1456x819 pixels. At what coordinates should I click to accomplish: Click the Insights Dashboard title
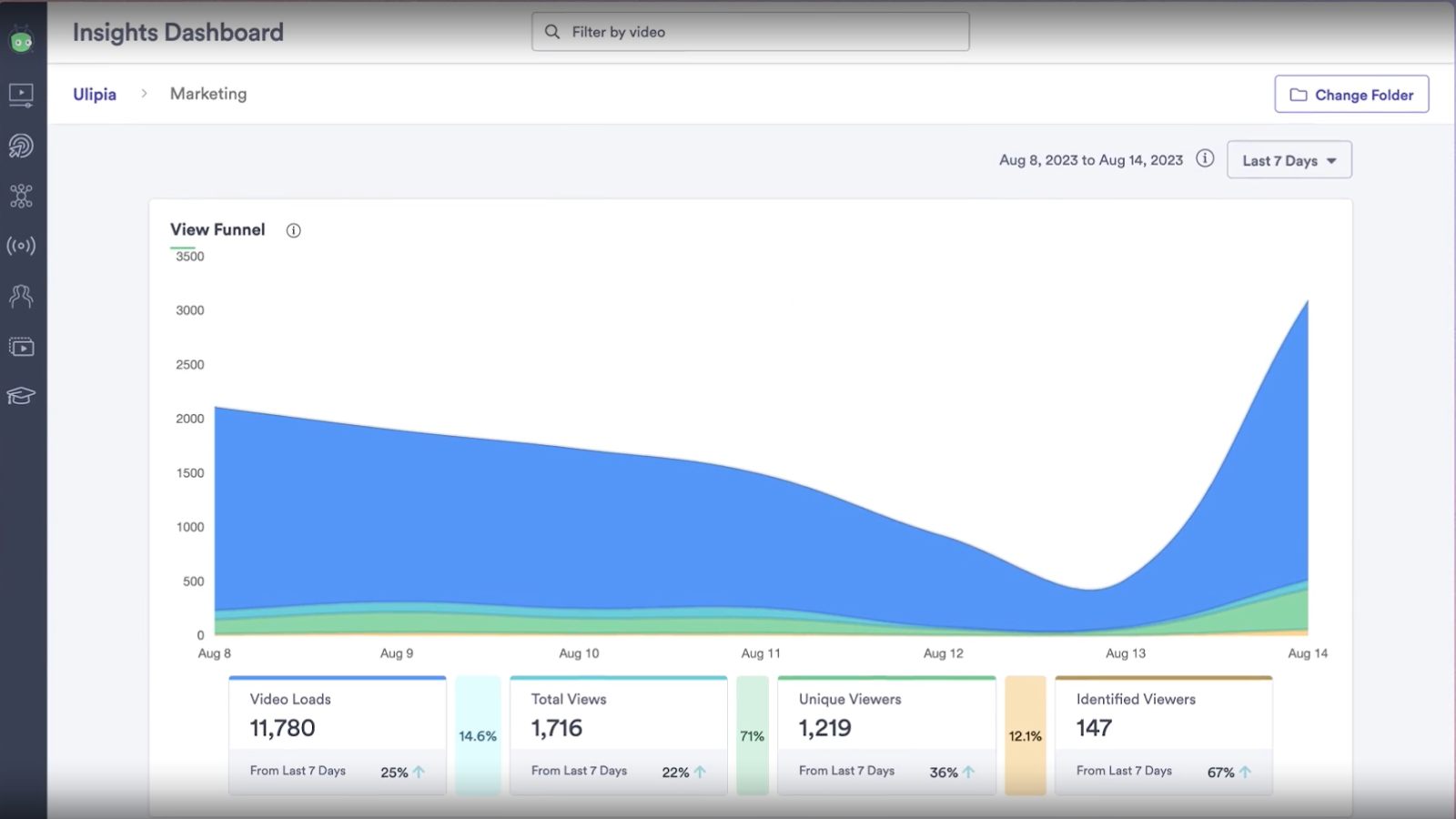(178, 33)
